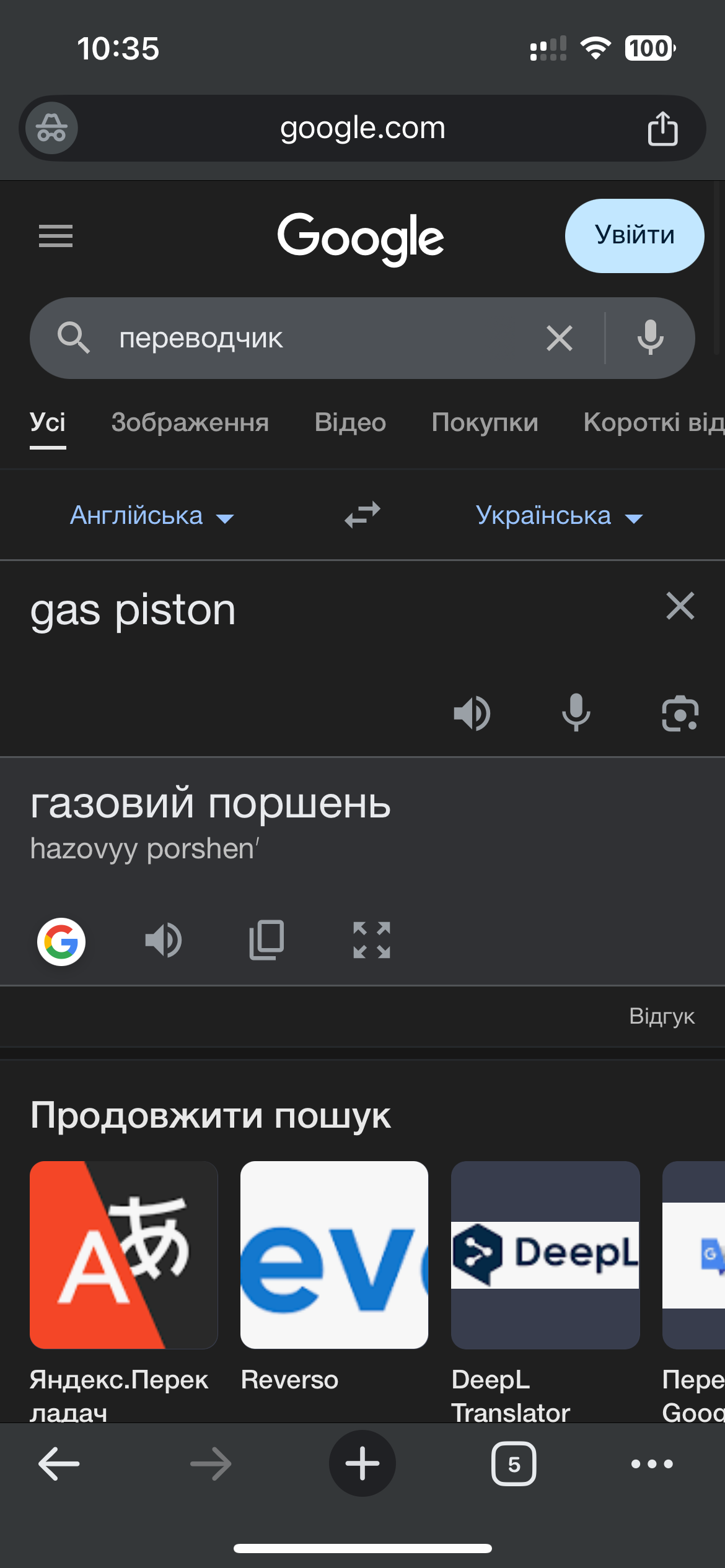Click the Відгук feedback link
This screenshot has height=1568, width=725.
coord(661,1016)
